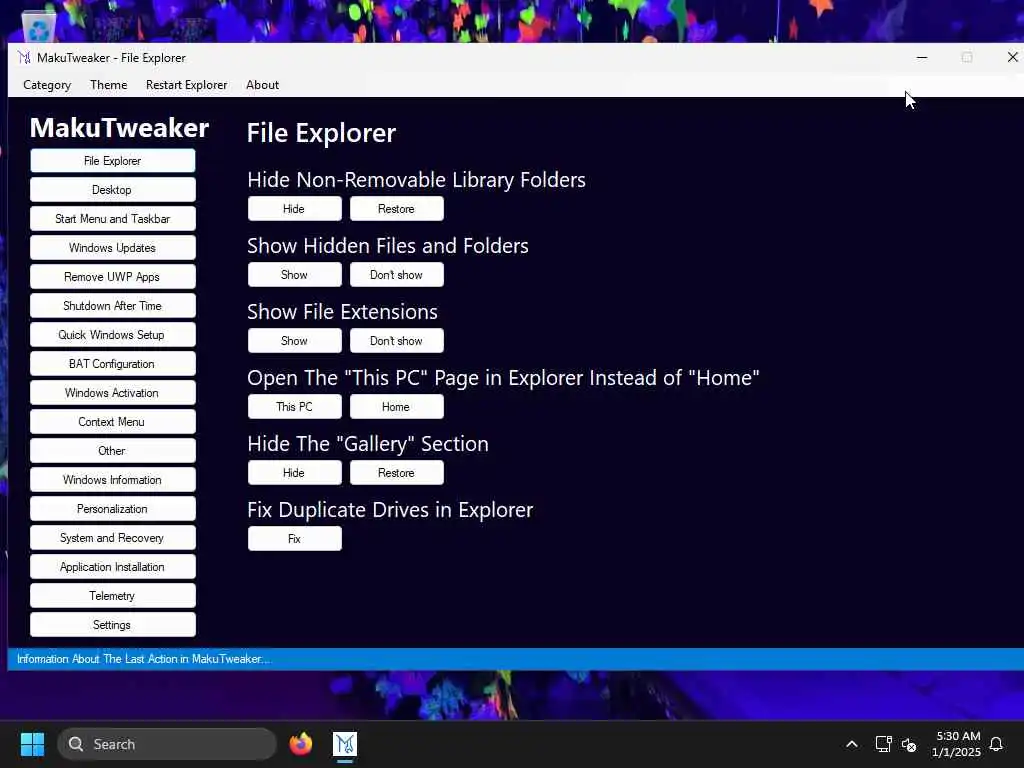Open Windows Information category
Viewport: 1024px width, 768px height.
(112, 480)
